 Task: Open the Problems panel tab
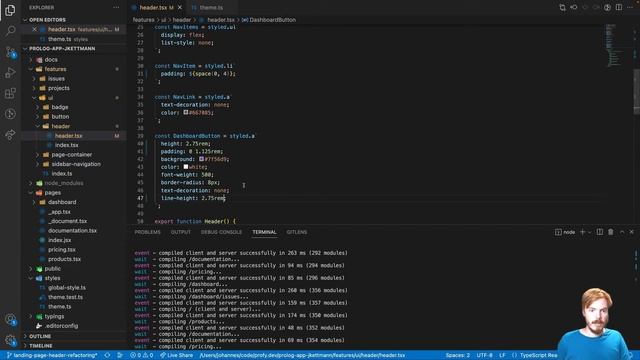click(x=147, y=232)
